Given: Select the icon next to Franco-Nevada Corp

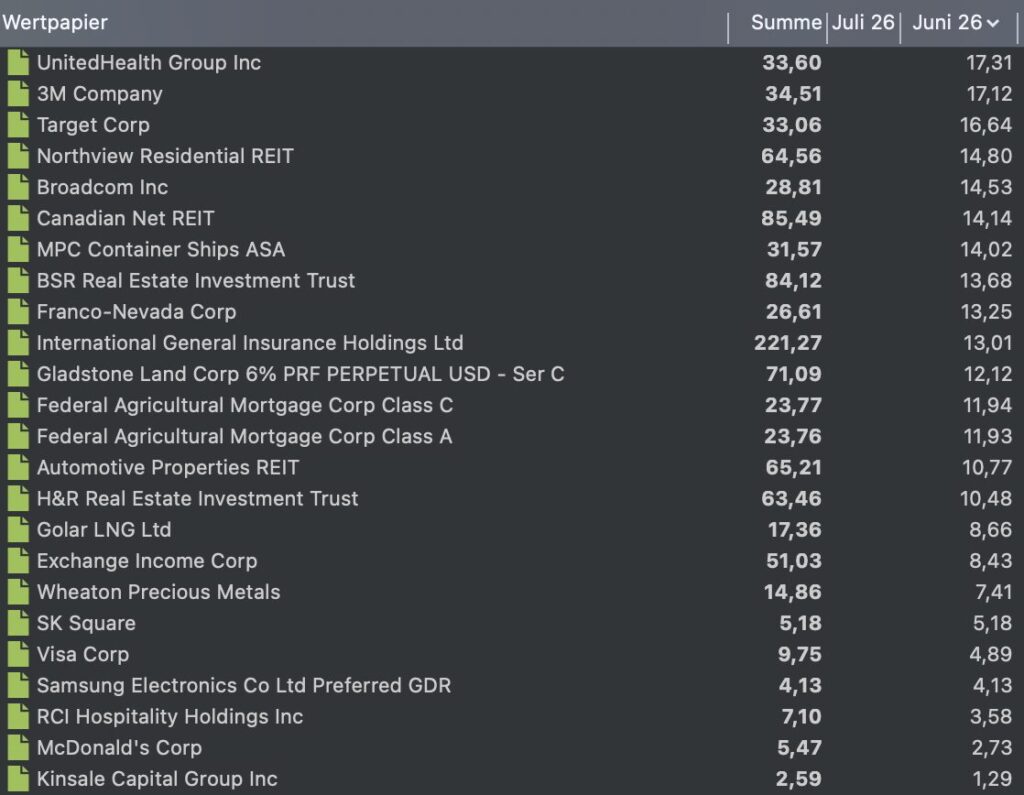Looking at the screenshot, I should (x=18, y=312).
